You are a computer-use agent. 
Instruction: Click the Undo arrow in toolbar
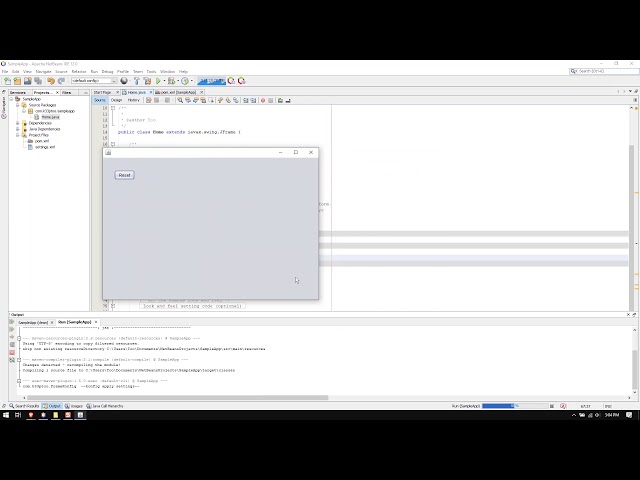tap(51, 81)
